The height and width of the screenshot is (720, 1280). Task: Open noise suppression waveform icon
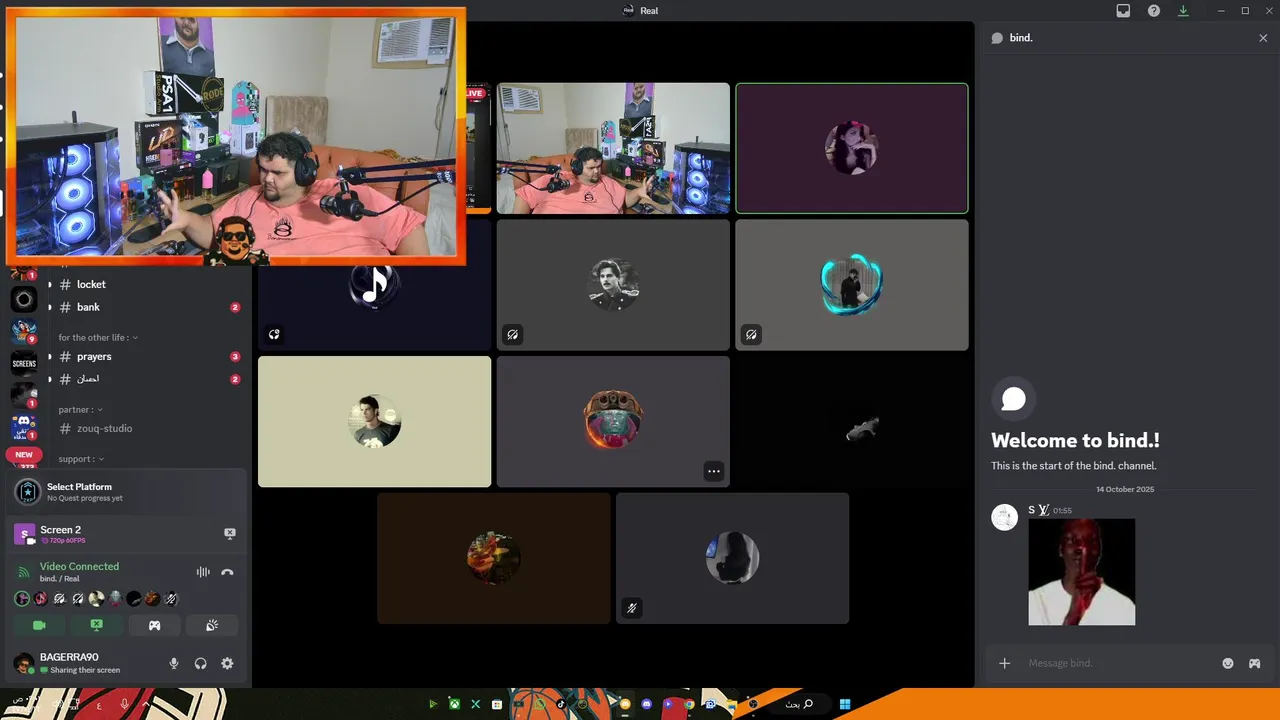point(203,572)
